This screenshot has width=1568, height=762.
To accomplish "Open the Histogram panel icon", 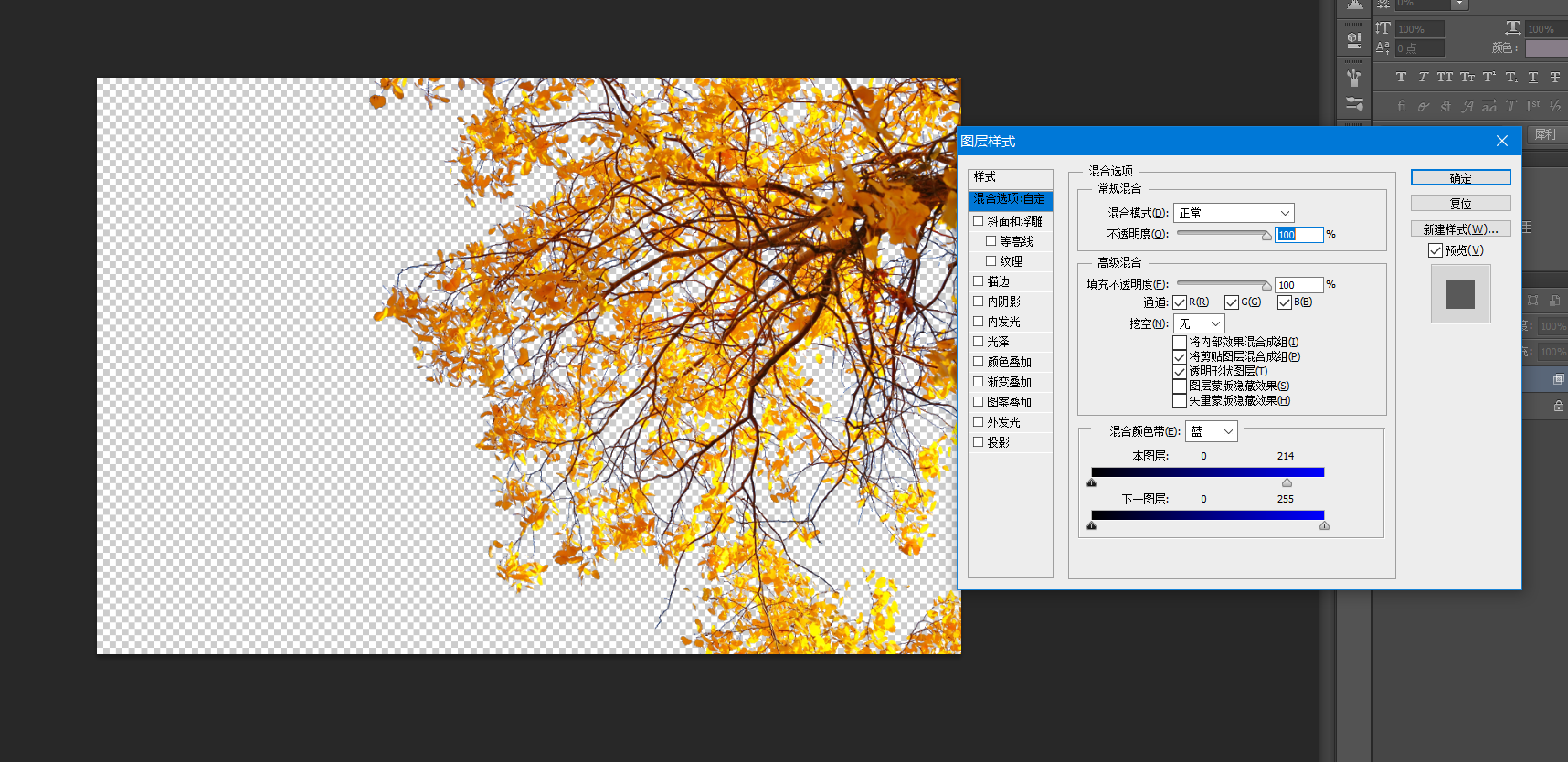I will point(1354,5).
